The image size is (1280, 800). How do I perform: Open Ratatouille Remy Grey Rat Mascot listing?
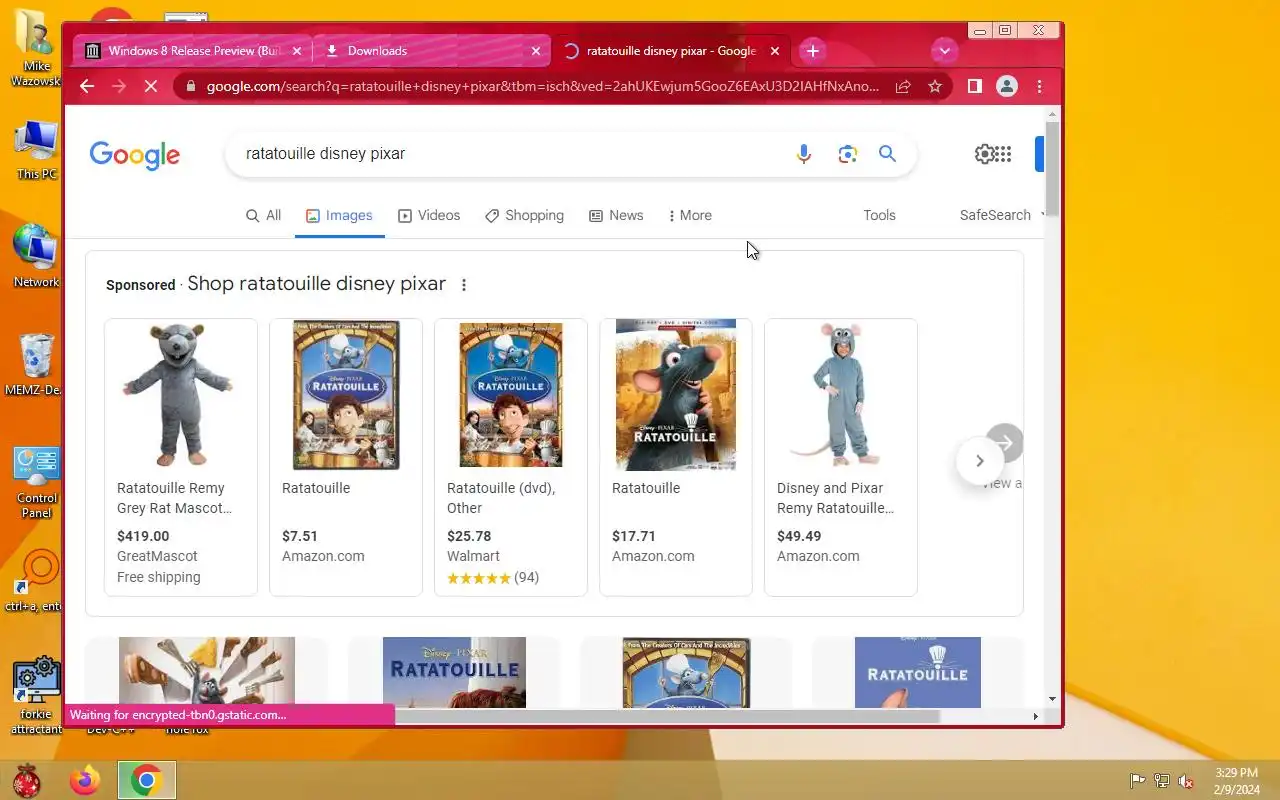[181, 457]
